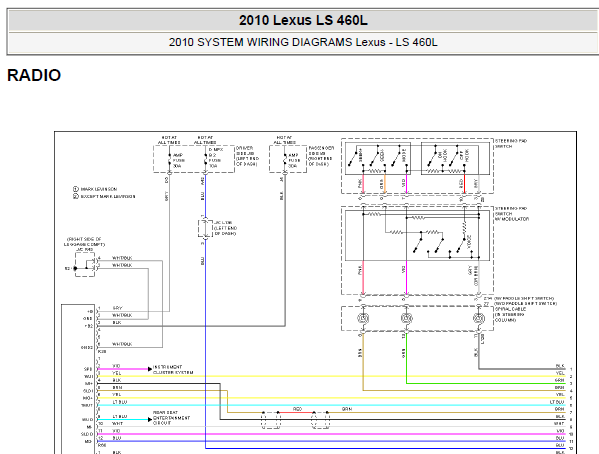Click the 'OFF HOOK' switch label
599x454 pixels.
click(x=464, y=155)
